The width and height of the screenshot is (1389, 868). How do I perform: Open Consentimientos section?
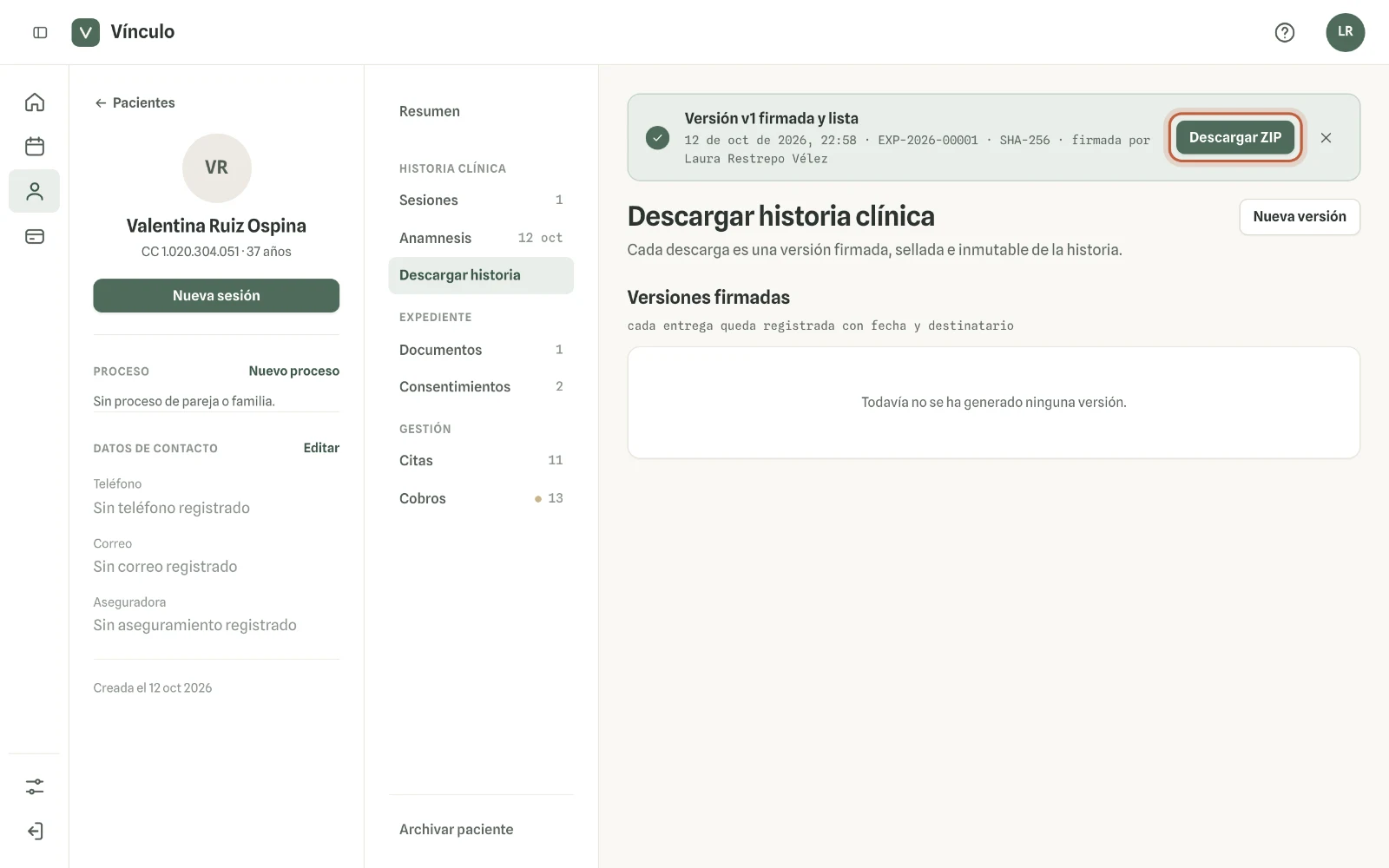pyautogui.click(x=481, y=386)
